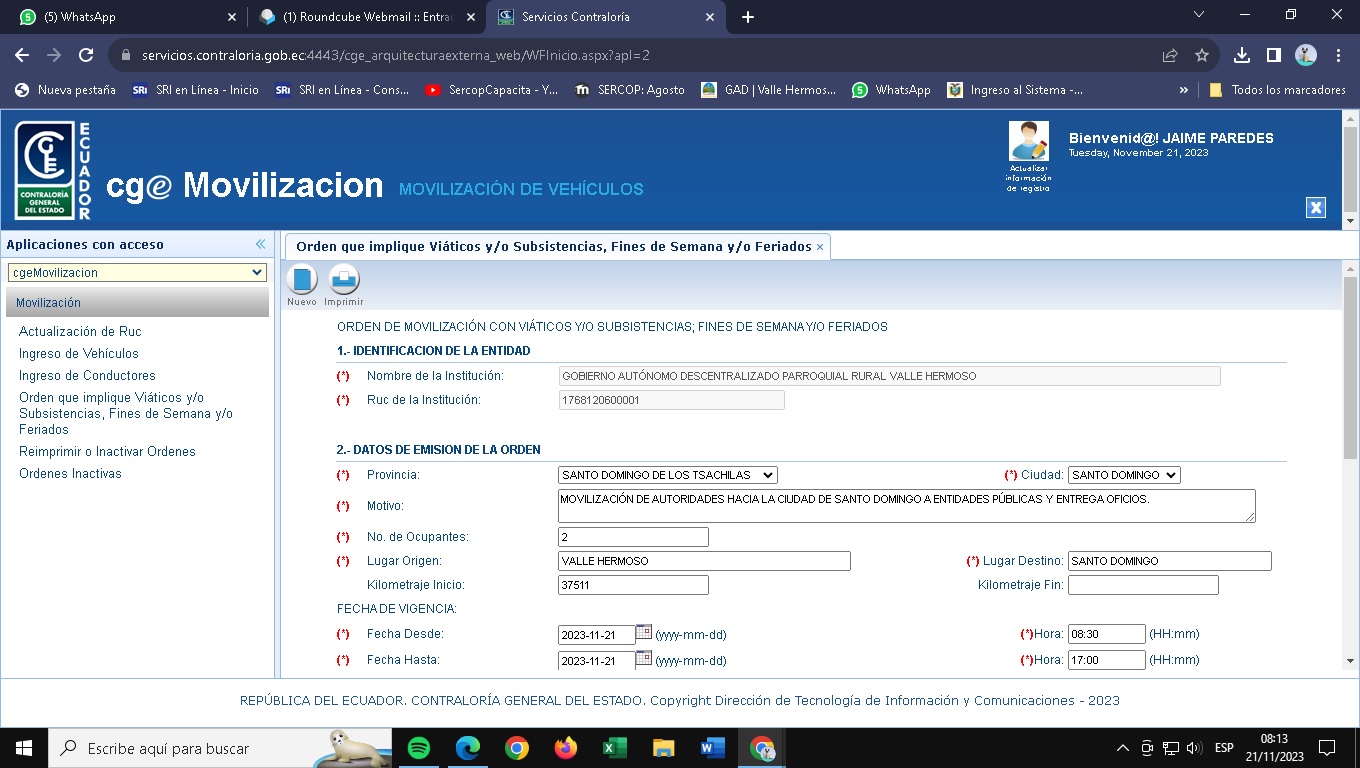Viewport: 1360px width, 768px height.
Task: Click the No. de Ocupantes field
Action: click(633, 537)
